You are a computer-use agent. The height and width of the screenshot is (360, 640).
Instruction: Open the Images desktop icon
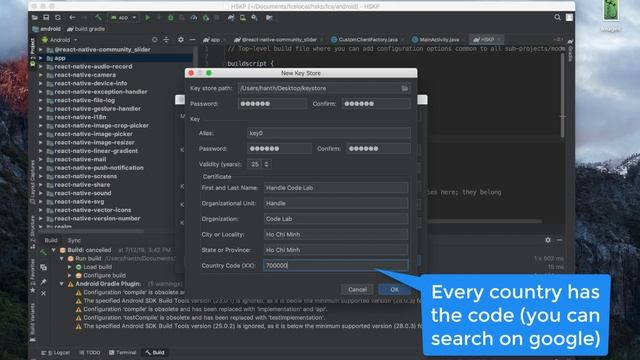(611, 16)
